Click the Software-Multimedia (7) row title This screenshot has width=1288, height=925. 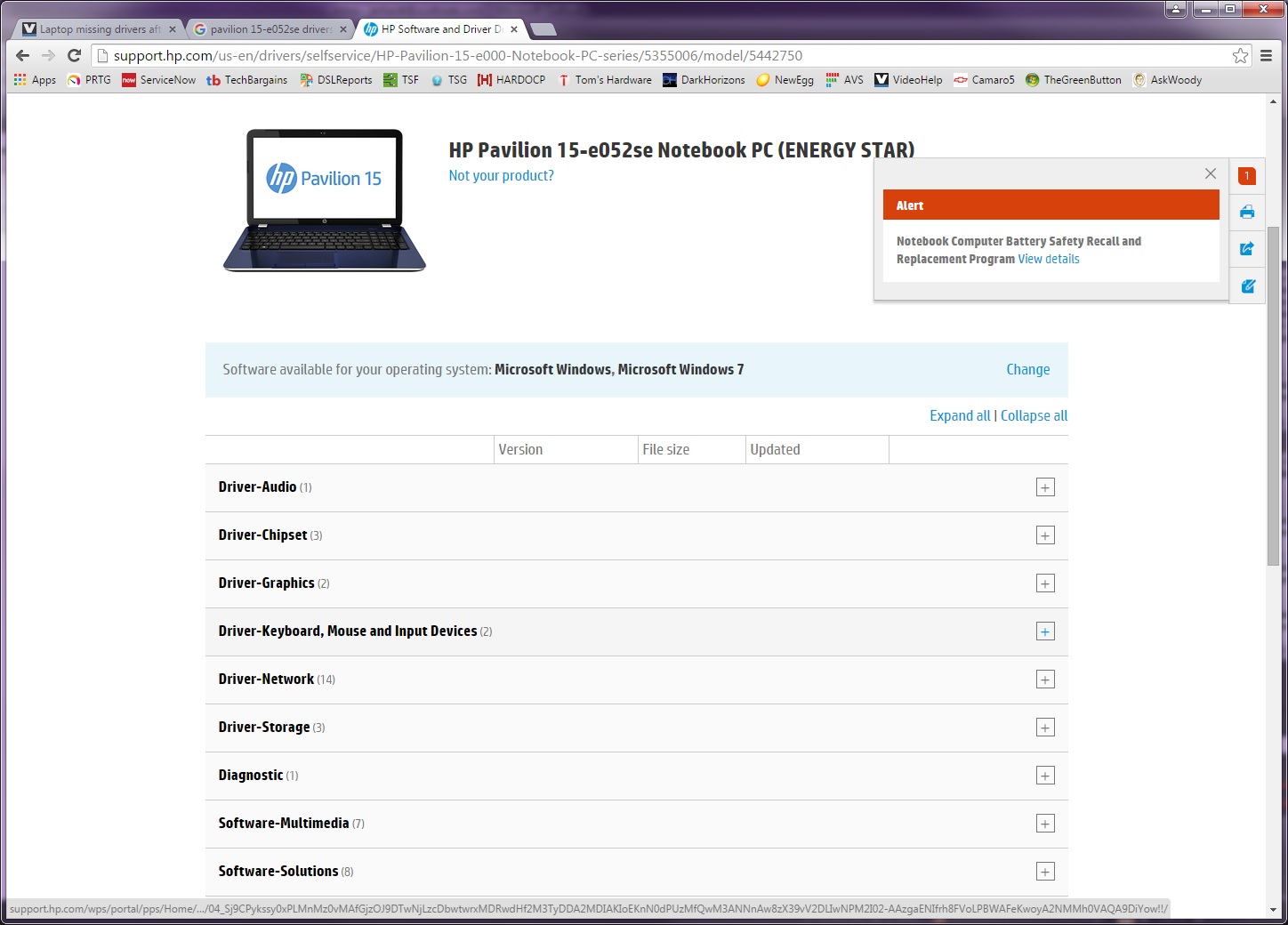[x=291, y=824]
